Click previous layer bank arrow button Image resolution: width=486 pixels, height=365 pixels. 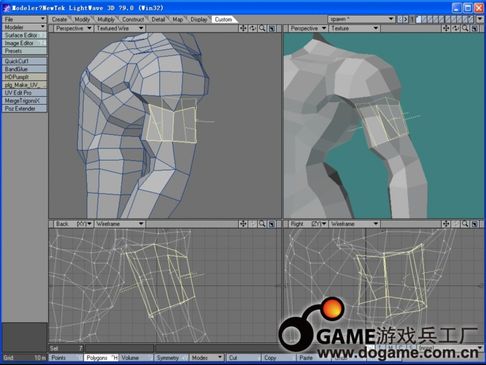[x=400, y=19]
